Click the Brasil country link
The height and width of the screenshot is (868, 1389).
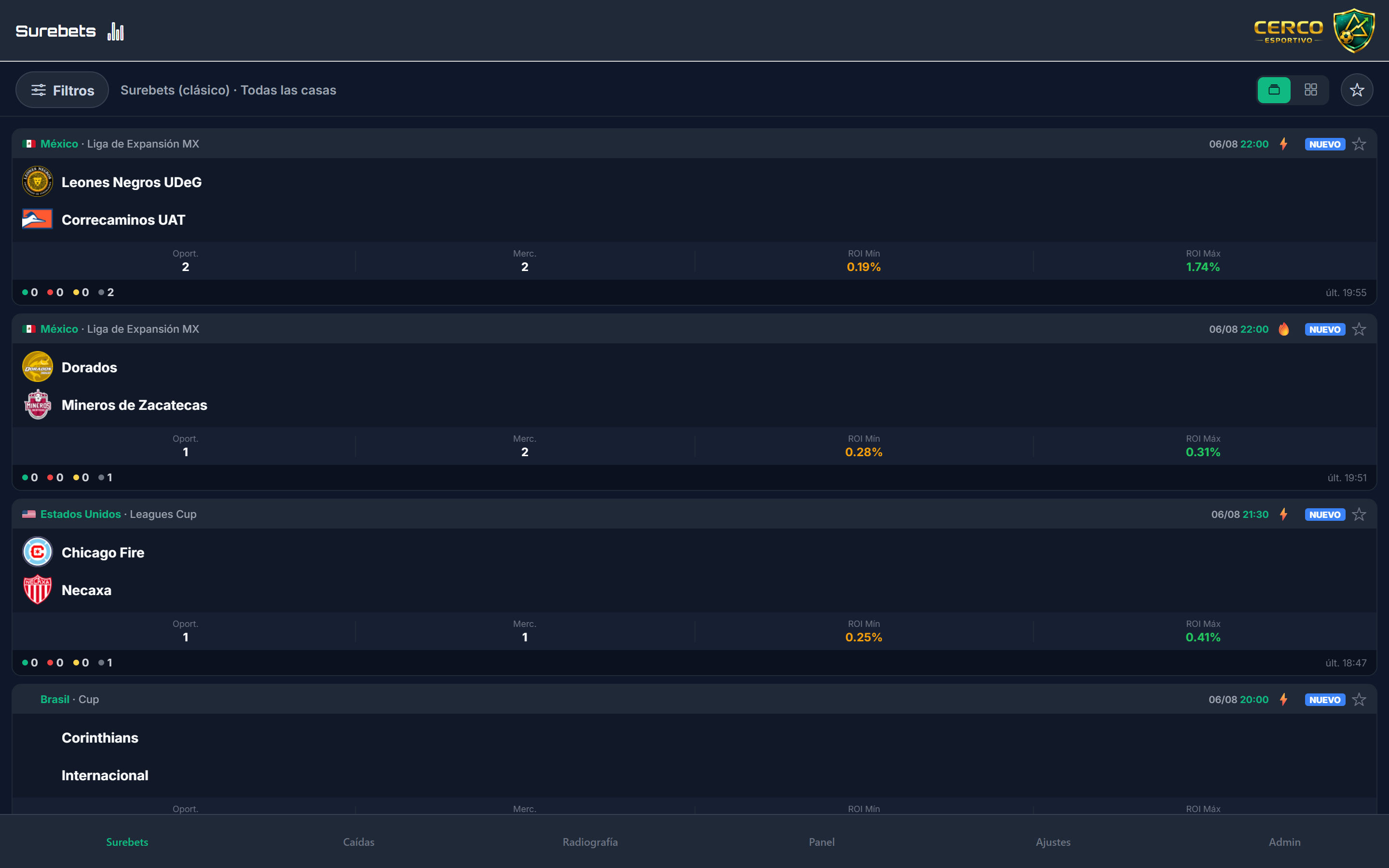(x=54, y=700)
